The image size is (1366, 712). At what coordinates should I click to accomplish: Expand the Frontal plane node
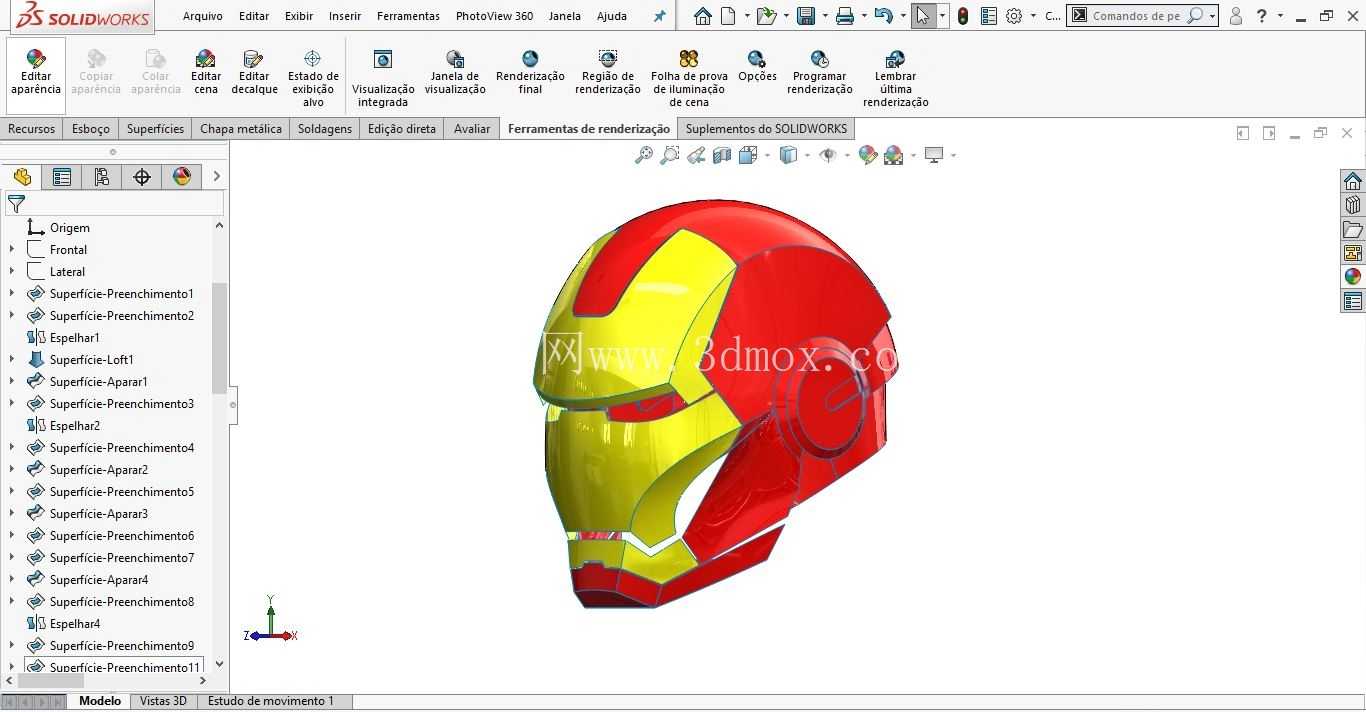pyautogui.click(x=12, y=250)
